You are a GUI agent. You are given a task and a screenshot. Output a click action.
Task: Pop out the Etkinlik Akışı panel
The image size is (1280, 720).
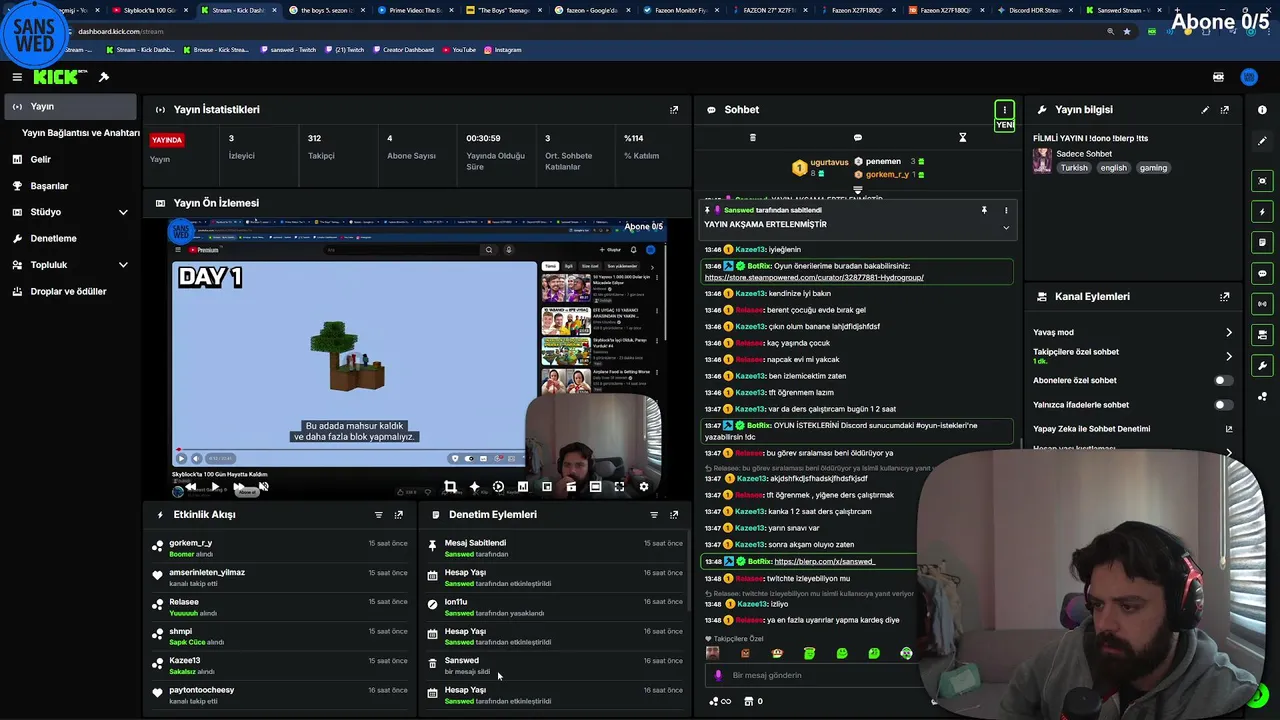coord(399,515)
